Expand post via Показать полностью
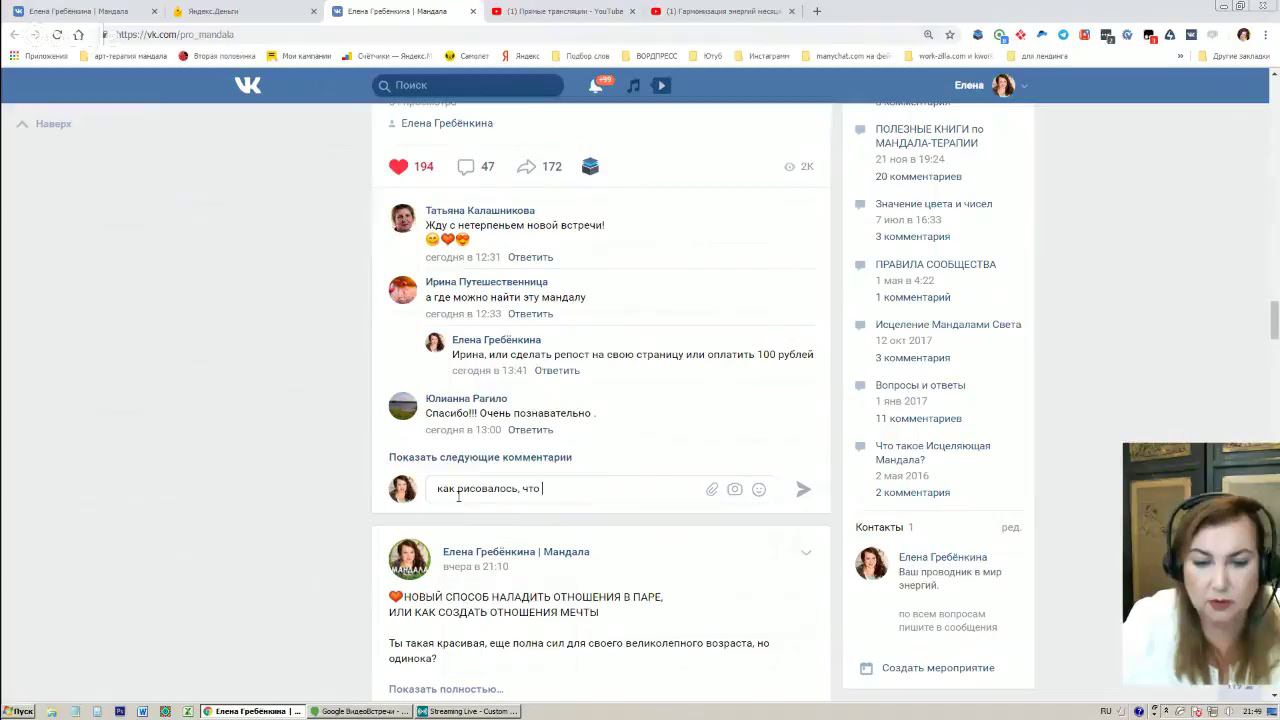 tap(446, 689)
